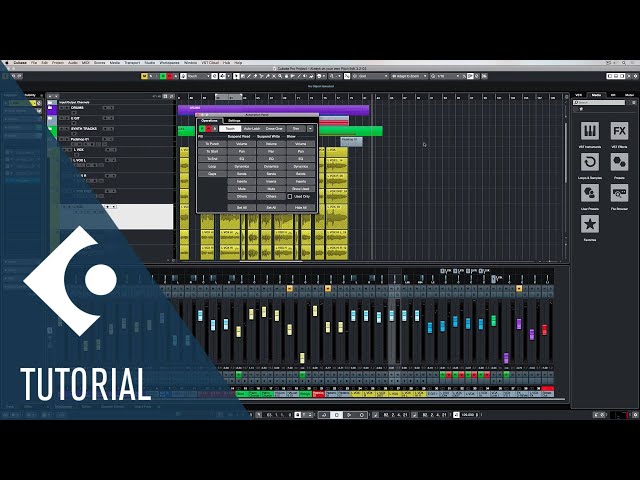Click tempo value 126.000 in transport
Viewport: 640px width, 480px height.
pyautogui.click(x=467, y=415)
